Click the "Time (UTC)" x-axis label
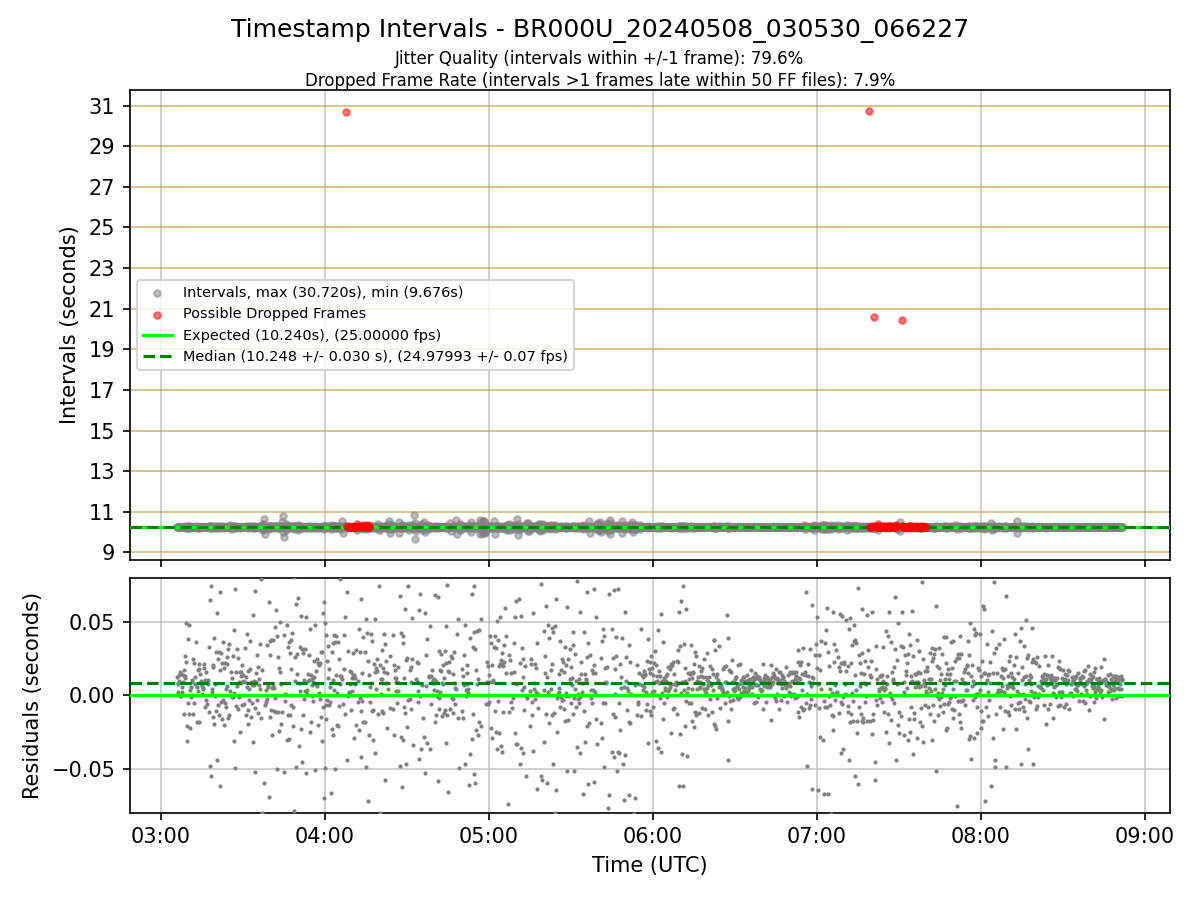Image resolution: width=1200 pixels, height=900 pixels. click(649, 865)
